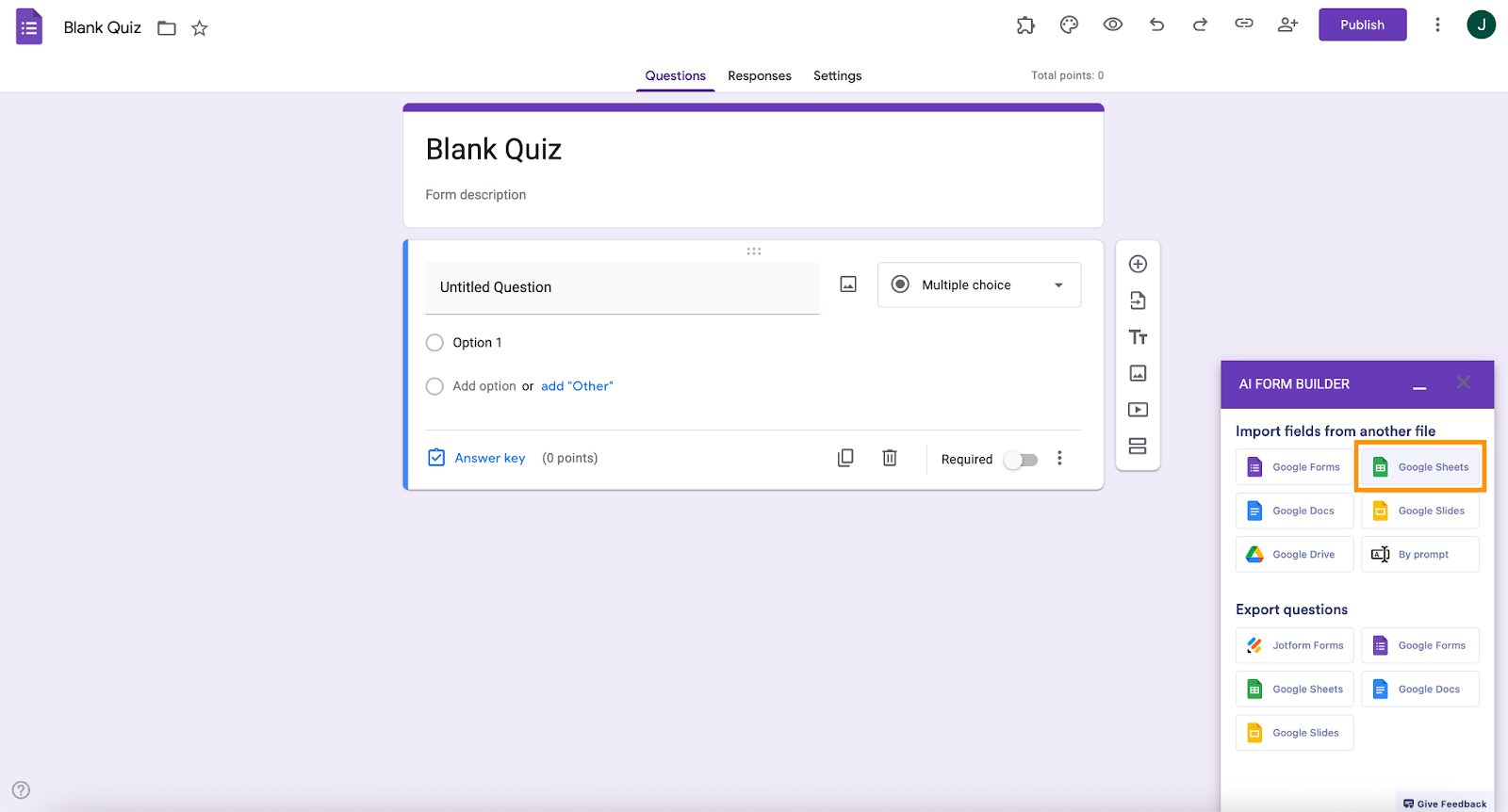Switch to the Questions tab

(x=675, y=75)
